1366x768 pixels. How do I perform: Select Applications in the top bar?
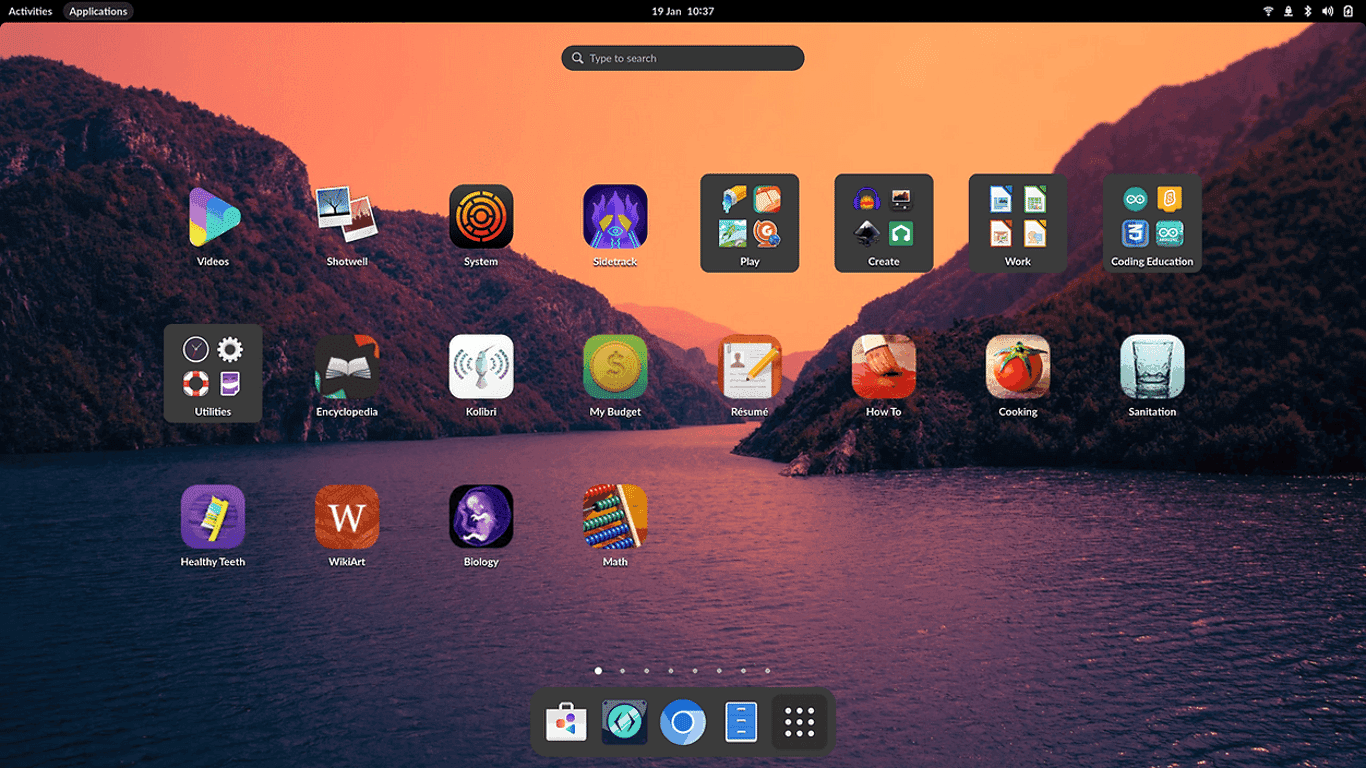pos(97,11)
